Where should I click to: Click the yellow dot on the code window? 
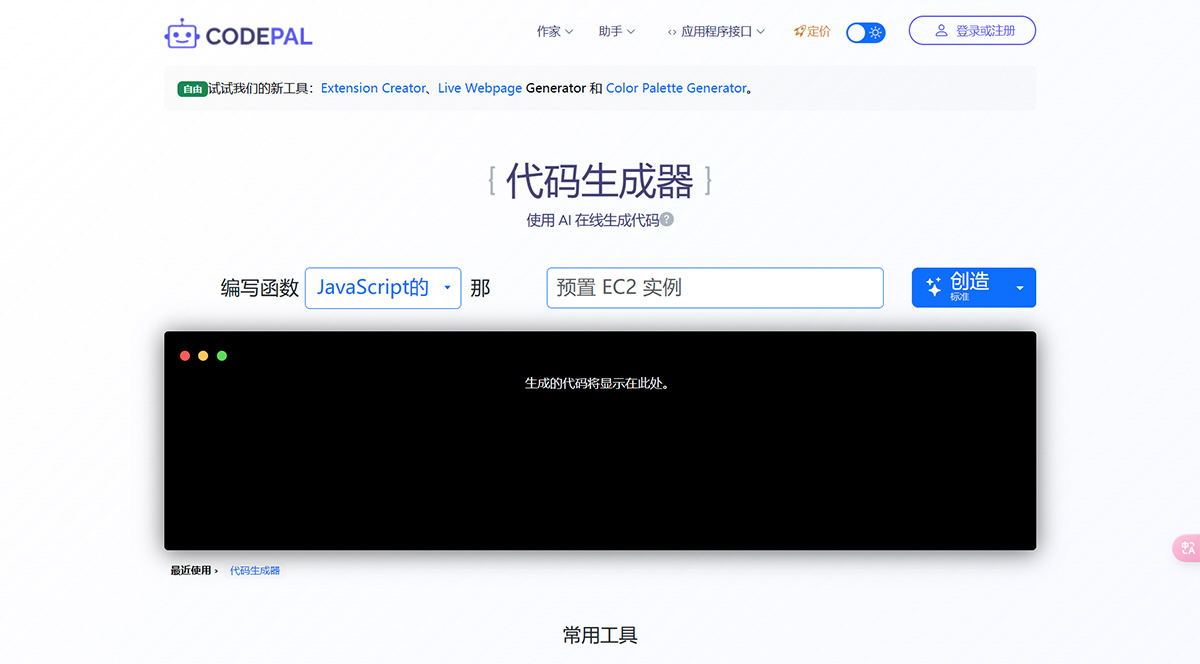click(203, 355)
